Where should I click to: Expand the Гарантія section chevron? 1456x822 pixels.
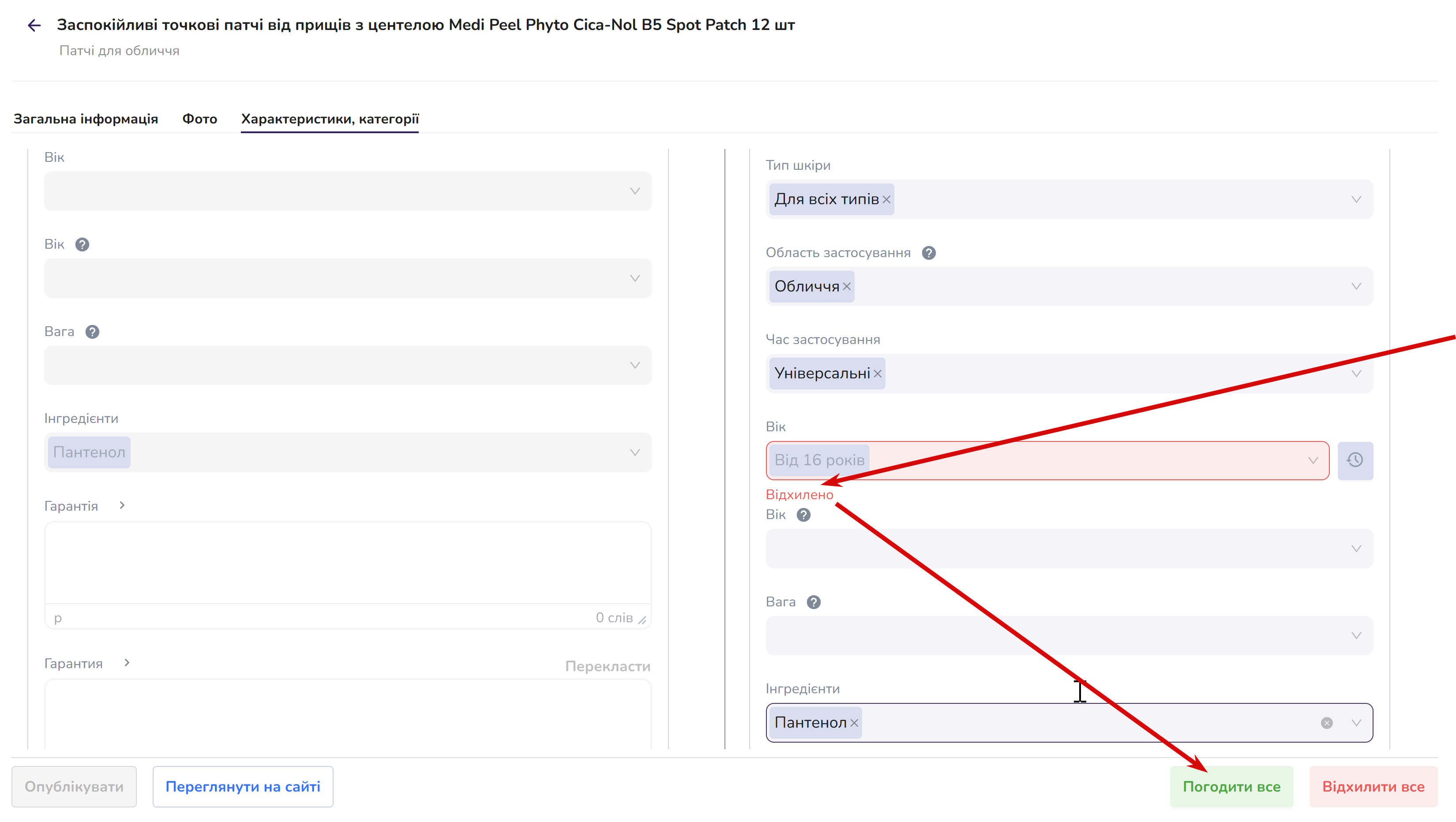(122, 505)
